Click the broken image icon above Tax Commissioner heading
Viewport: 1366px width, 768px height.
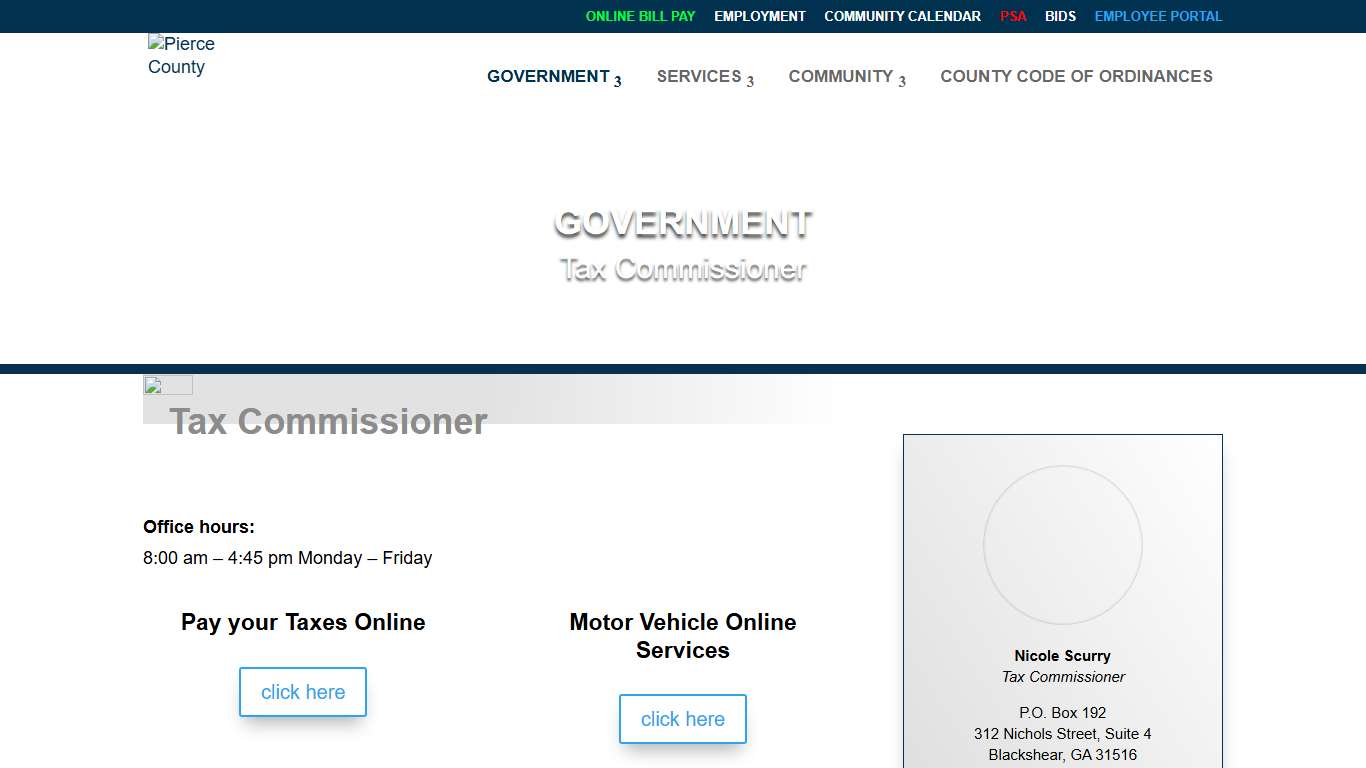167,386
